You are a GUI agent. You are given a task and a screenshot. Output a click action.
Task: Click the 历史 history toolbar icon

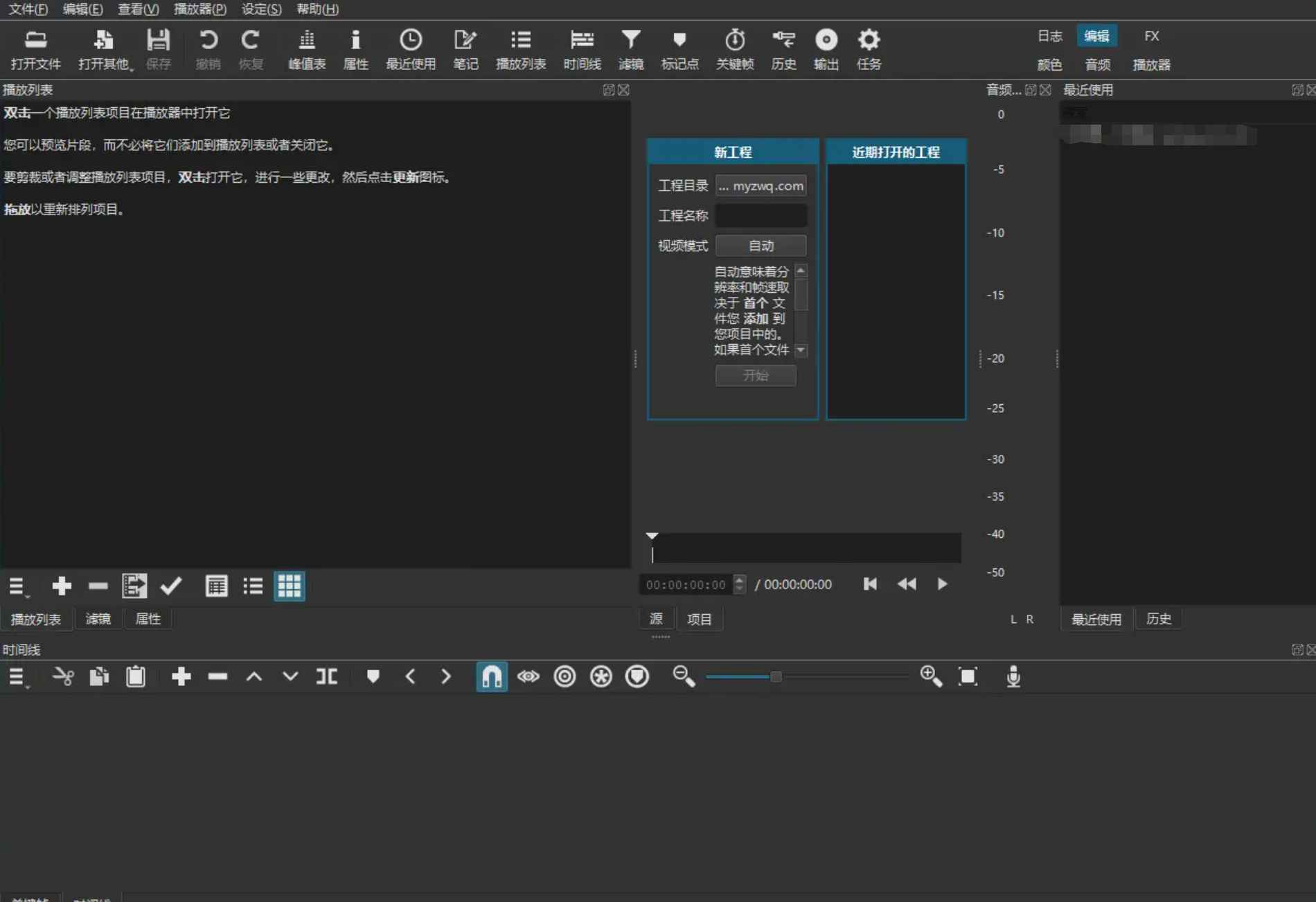click(x=783, y=48)
